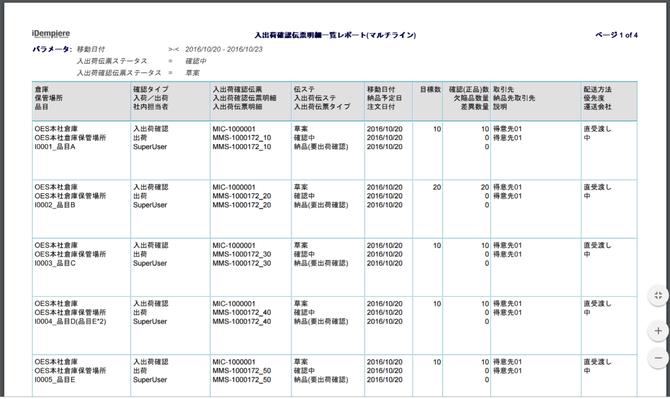Viewport: 670px width, 399px height.
Task: Click 直受渡し in the I0001_品目A row
Action: 597,129
